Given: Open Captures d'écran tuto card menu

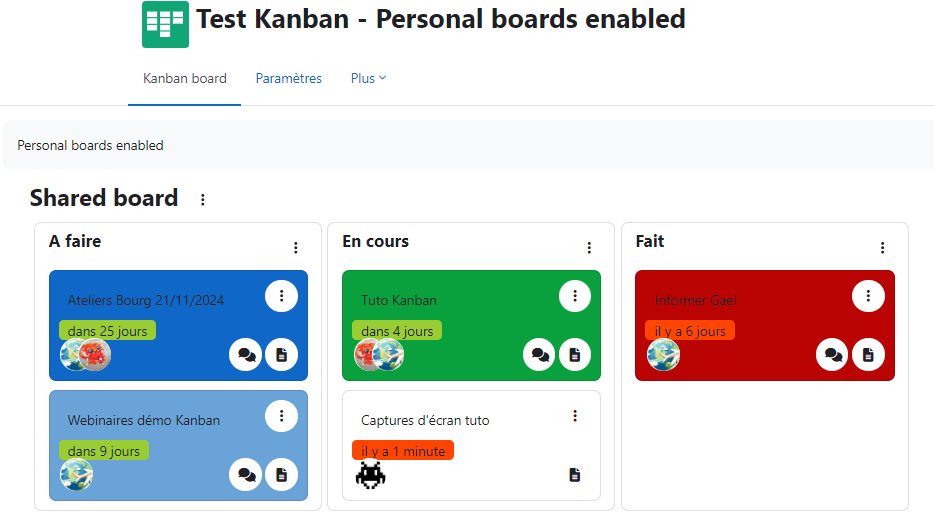Looking at the screenshot, I should (x=575, y=416).
